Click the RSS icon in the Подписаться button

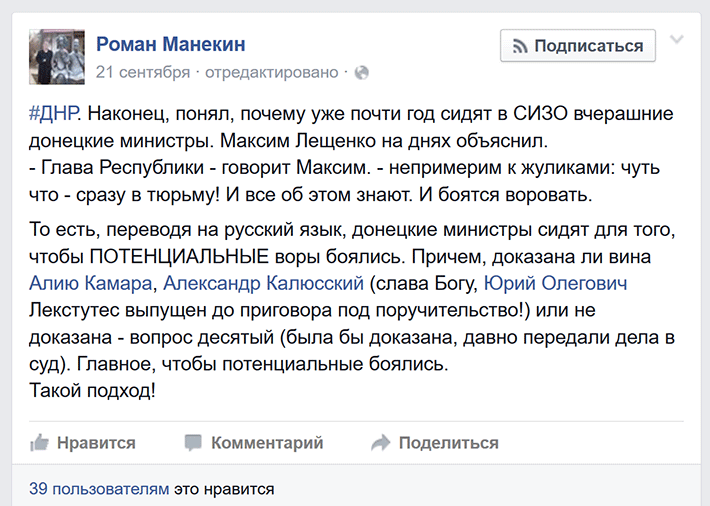520,46
